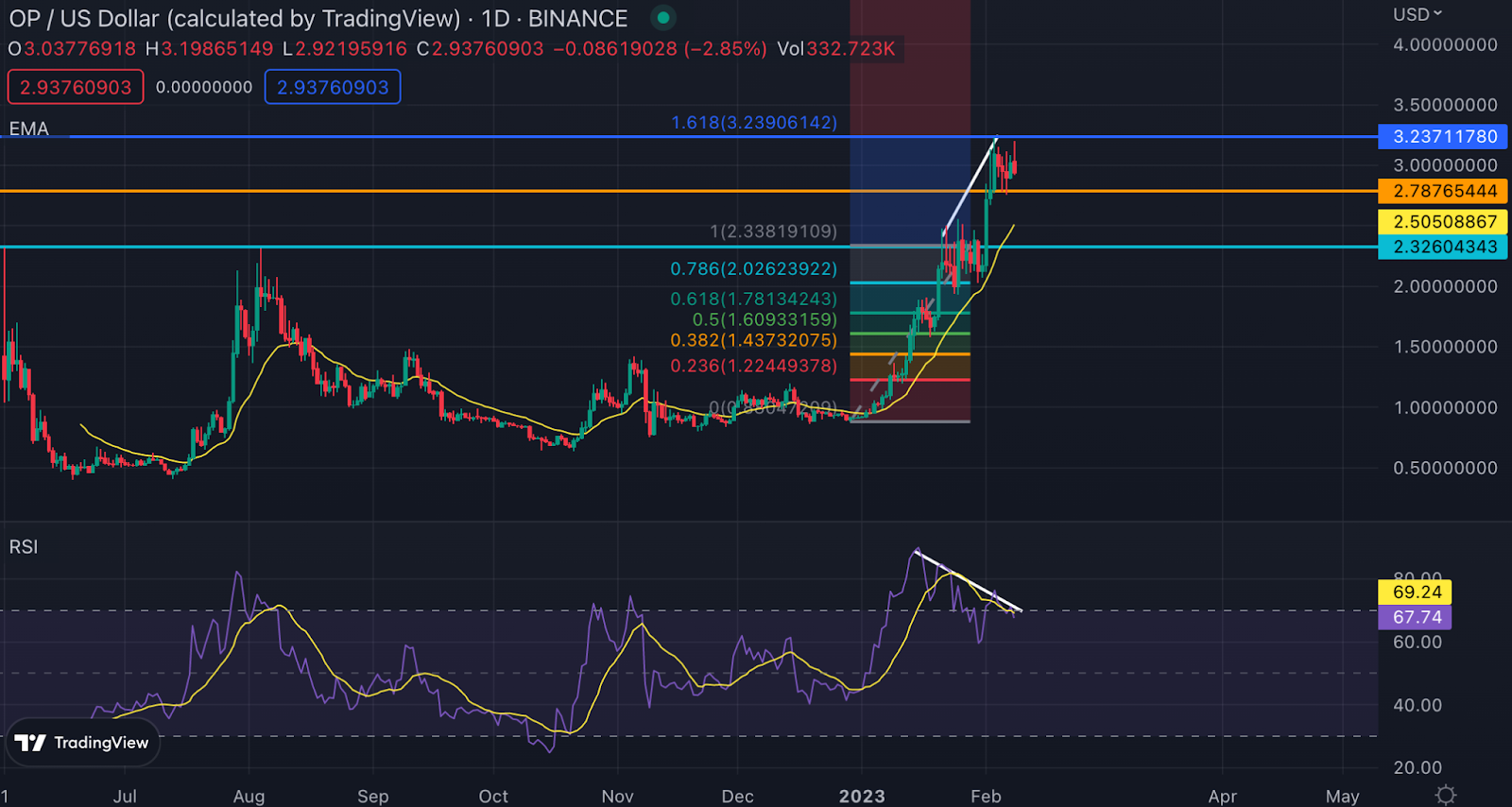Select the 1.618(3.23906142) Fibonacci label

coord(754,123)
